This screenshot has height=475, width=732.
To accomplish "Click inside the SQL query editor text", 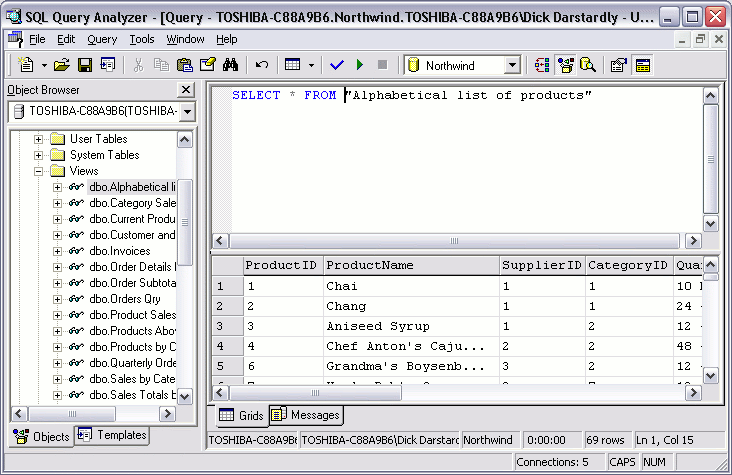I will [412, 95].
